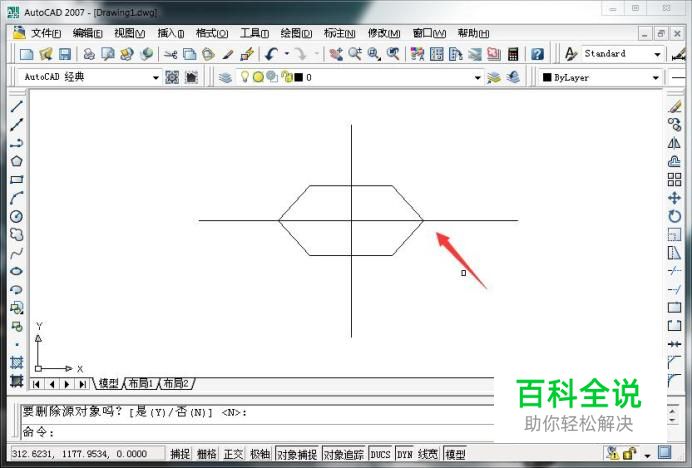This screenshot has width=692, height=468.
Task: Select the Rectangle tool
Action: pyautogui.click(x=17, y=180)
